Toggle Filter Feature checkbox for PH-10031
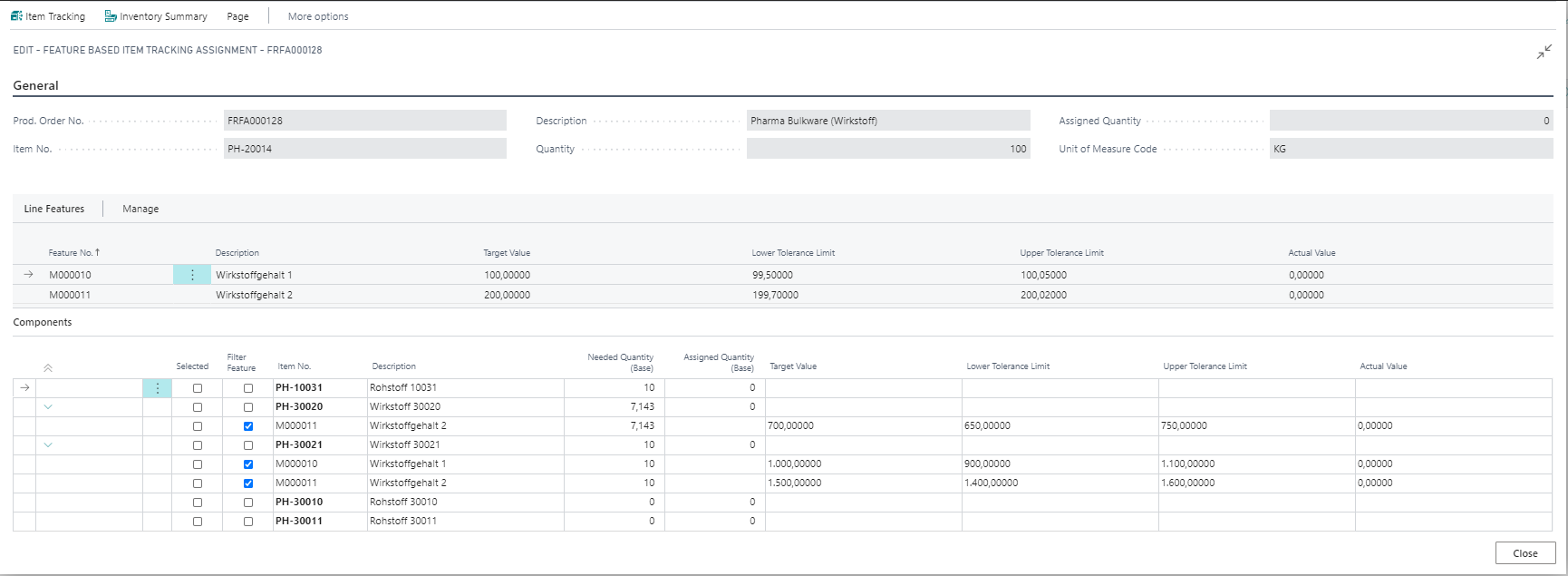Image resolution: width=1568 pixels, height=576 pixels. pyautogui.click(x=248, y=388)
